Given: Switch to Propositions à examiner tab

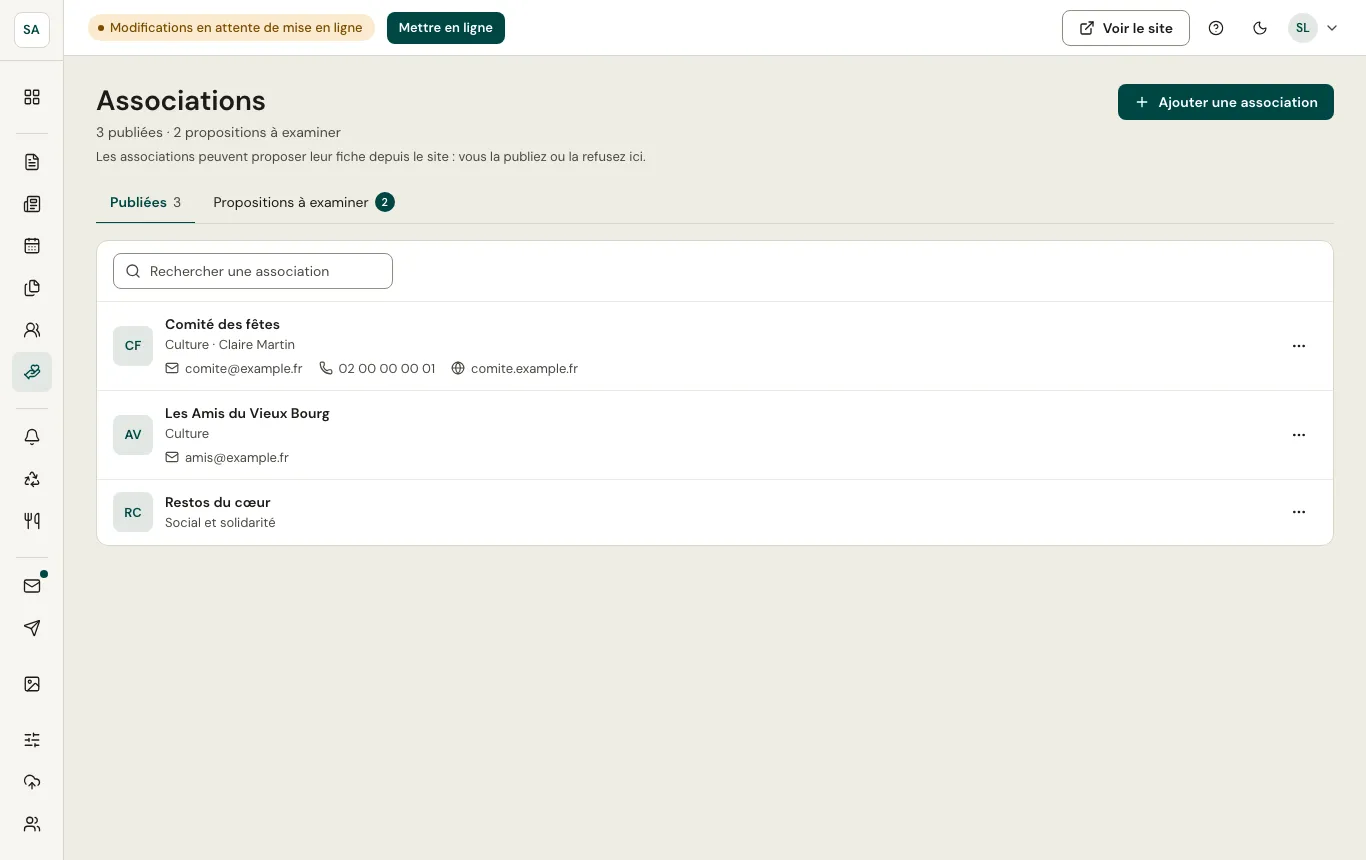Looking at the screenshot, I should pyautogui.click(x=304, y=202).
